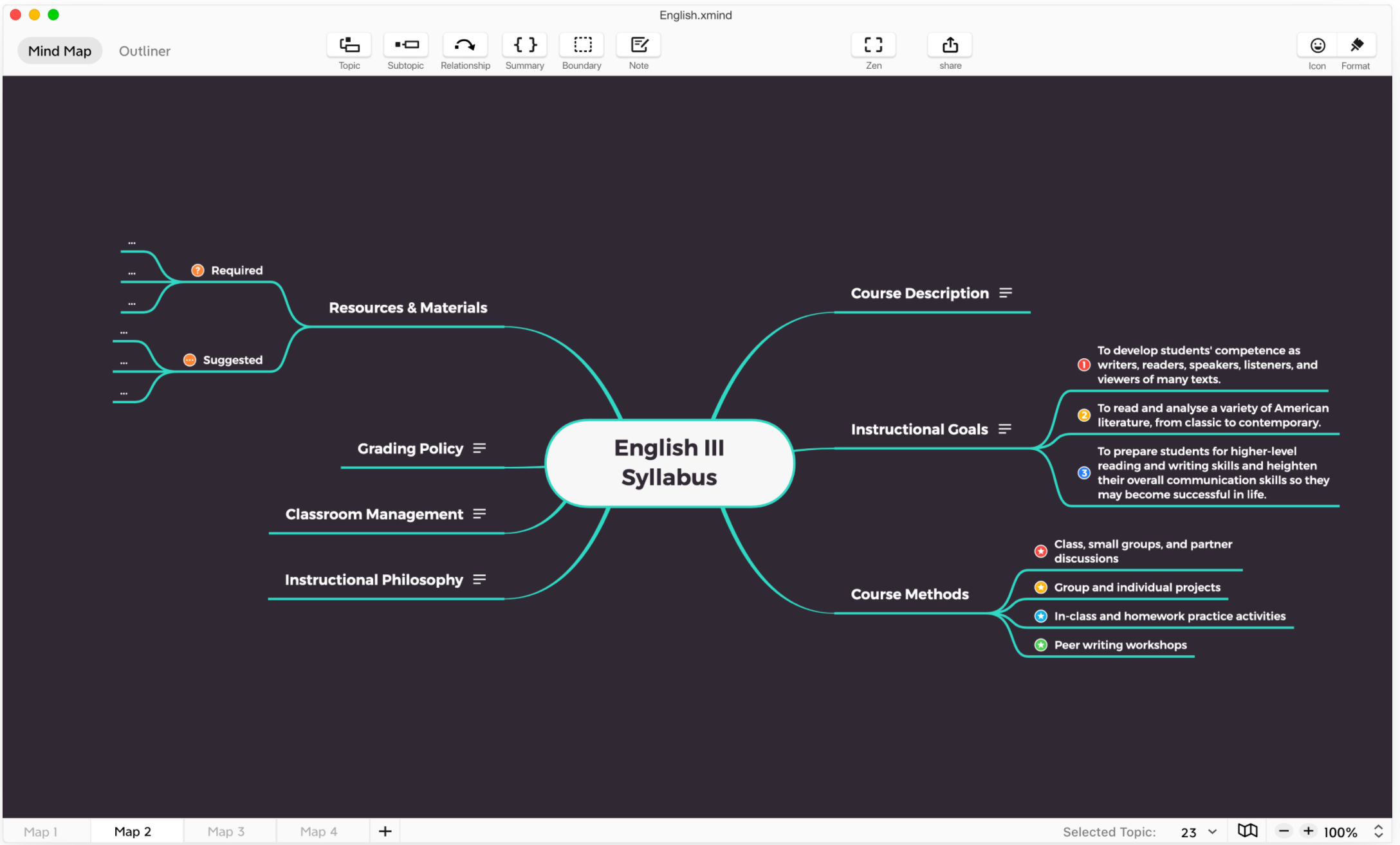The height and width of the screenshot is (845, 1400).
Task: Add a new sheet with plus button
Action: (x=385, y=831)
